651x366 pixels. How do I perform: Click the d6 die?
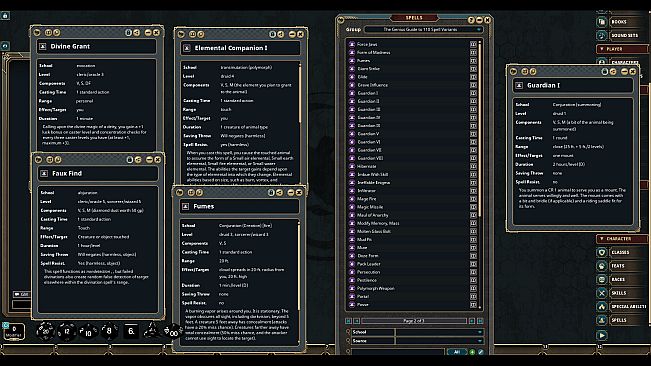pos(131,331)
